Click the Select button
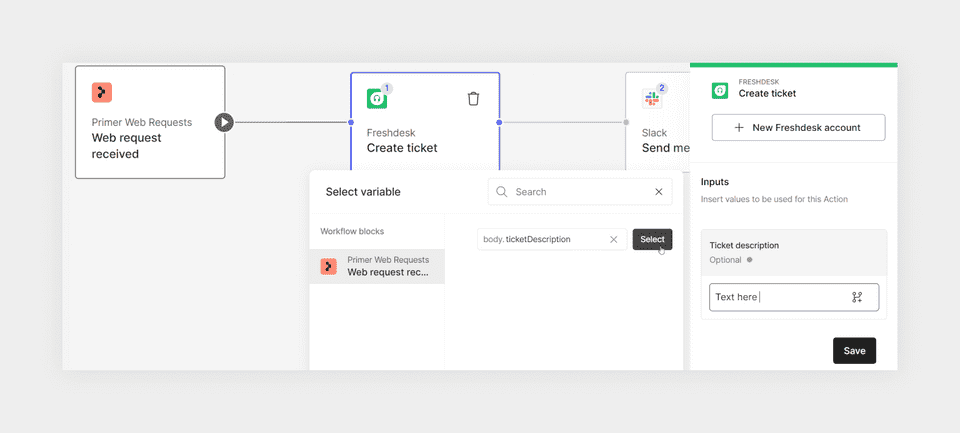Viewport: 960px width, 433px height. click(x=652, y=239)
